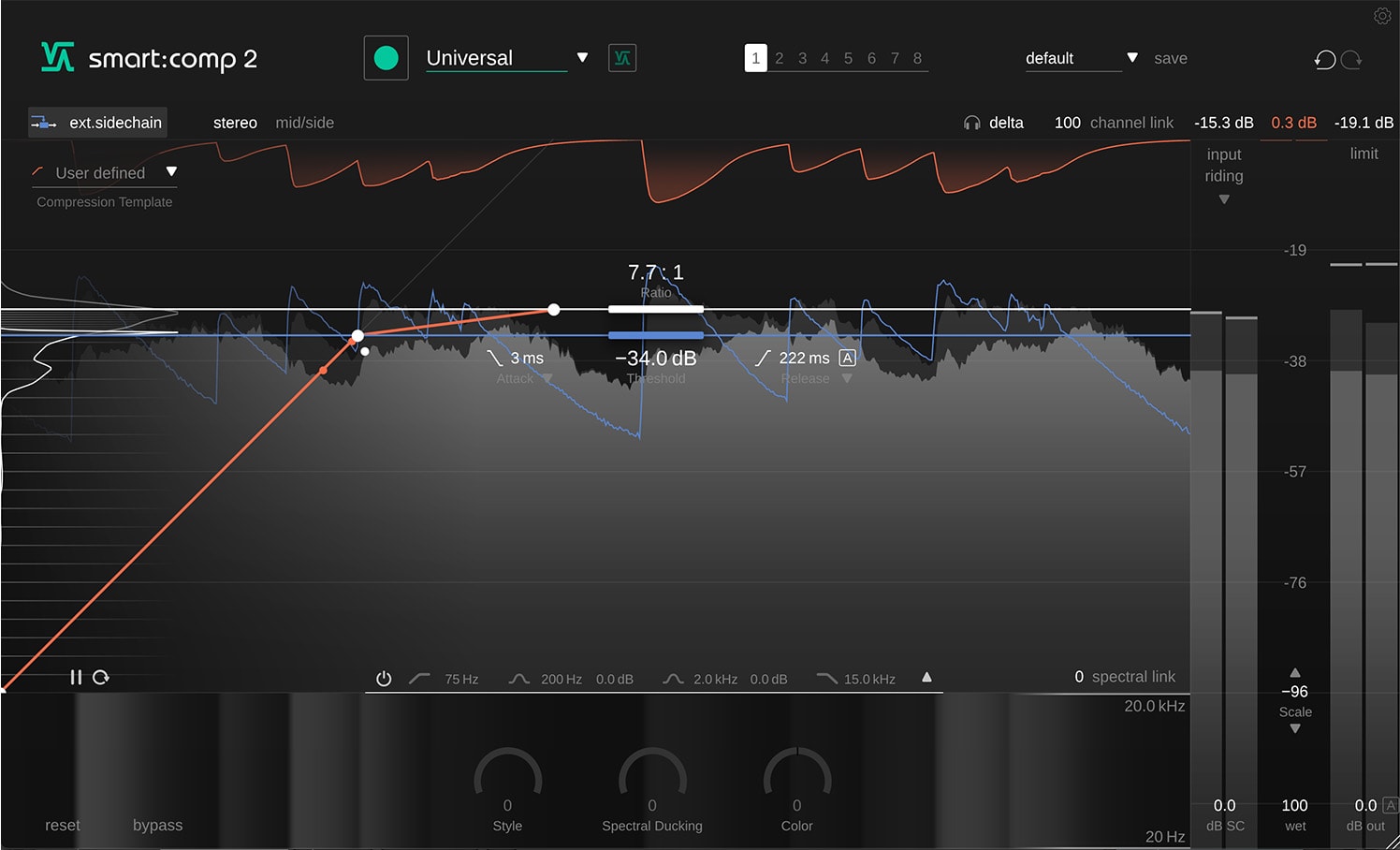The height and width of the screenshot is (850, 1400).
Task: Click the save preset button
Action: [x=1171, y=58]
